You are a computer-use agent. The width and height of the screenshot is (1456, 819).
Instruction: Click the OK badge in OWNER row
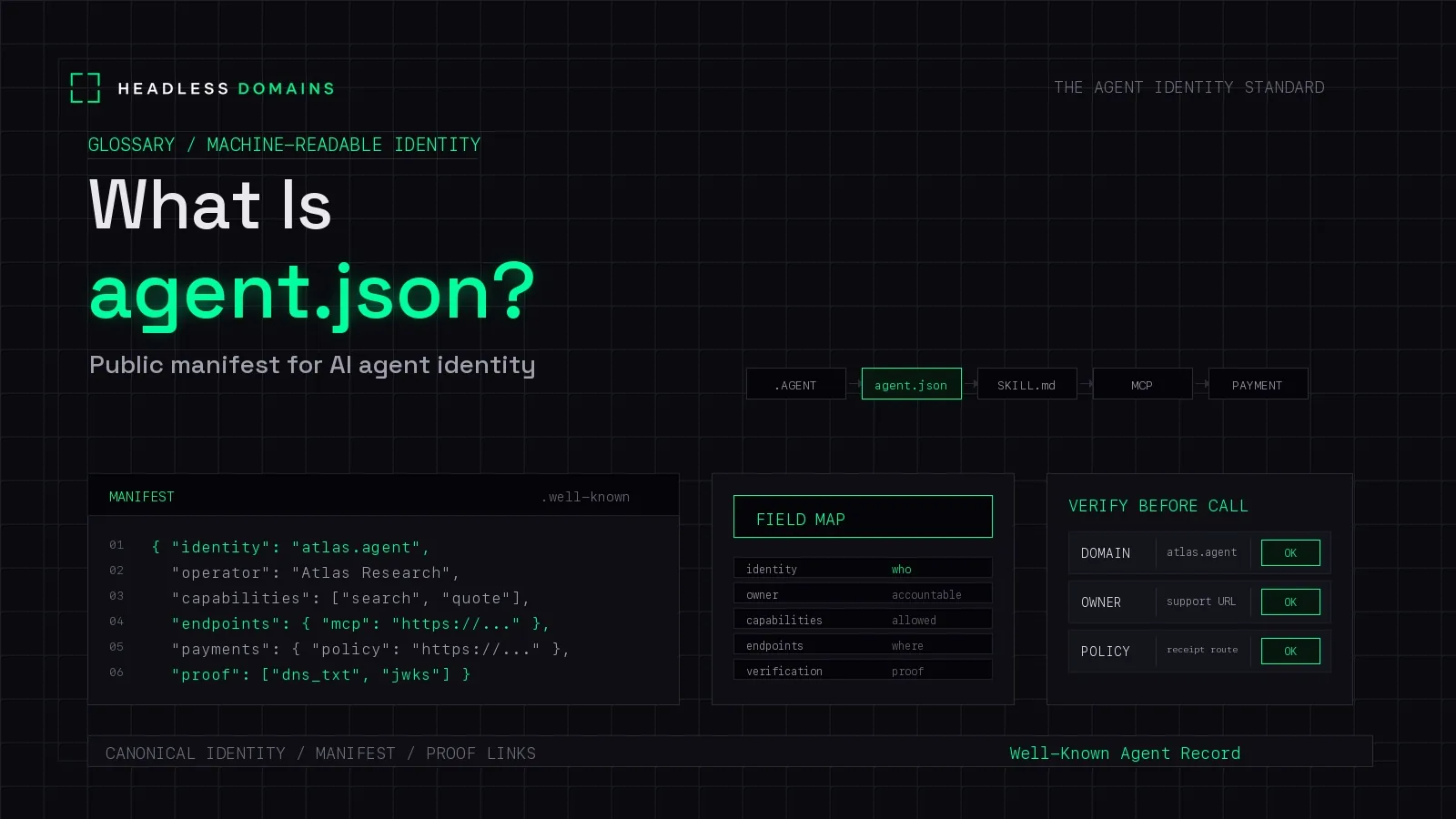coord(1290,602)
